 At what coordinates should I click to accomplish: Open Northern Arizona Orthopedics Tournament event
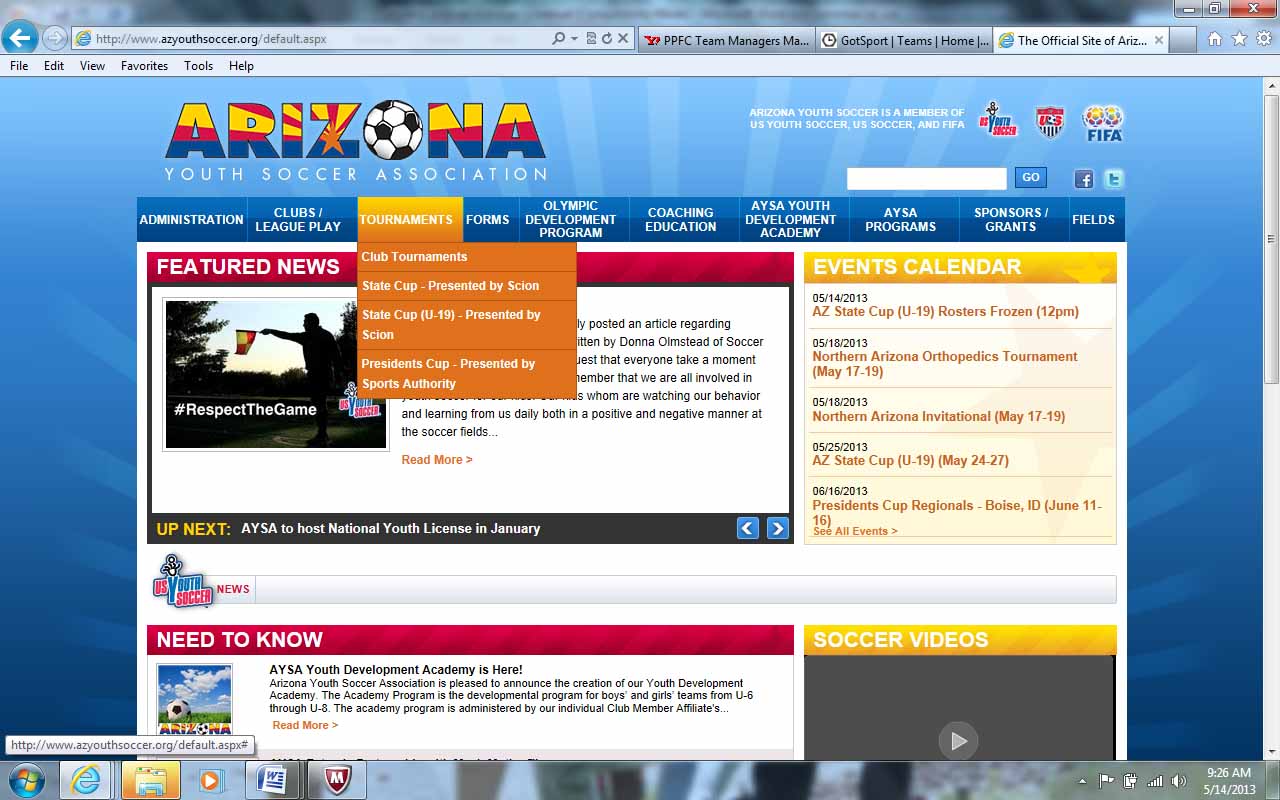coord(945,364)
